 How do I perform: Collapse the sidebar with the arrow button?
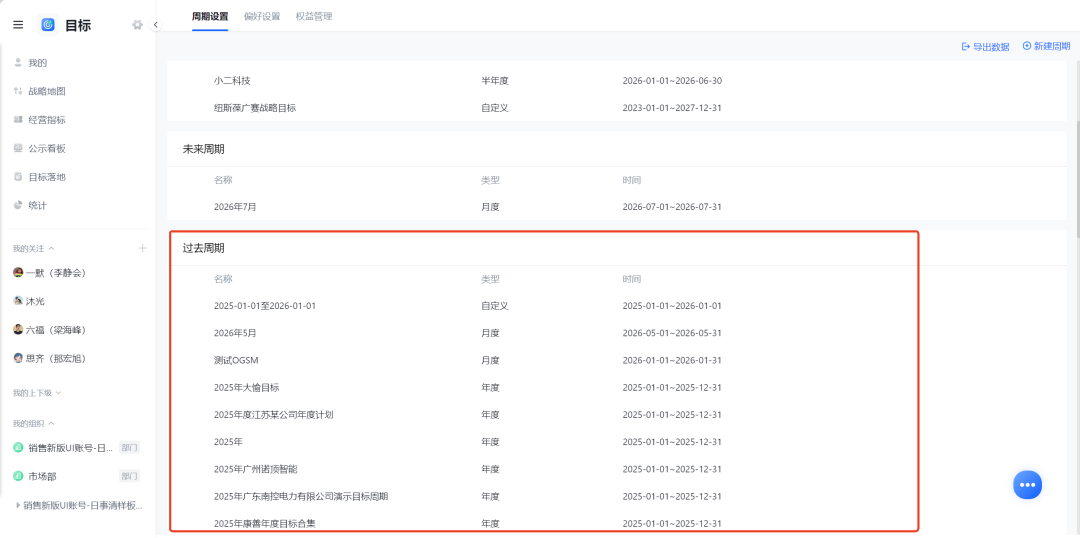[x=156, y=25]
